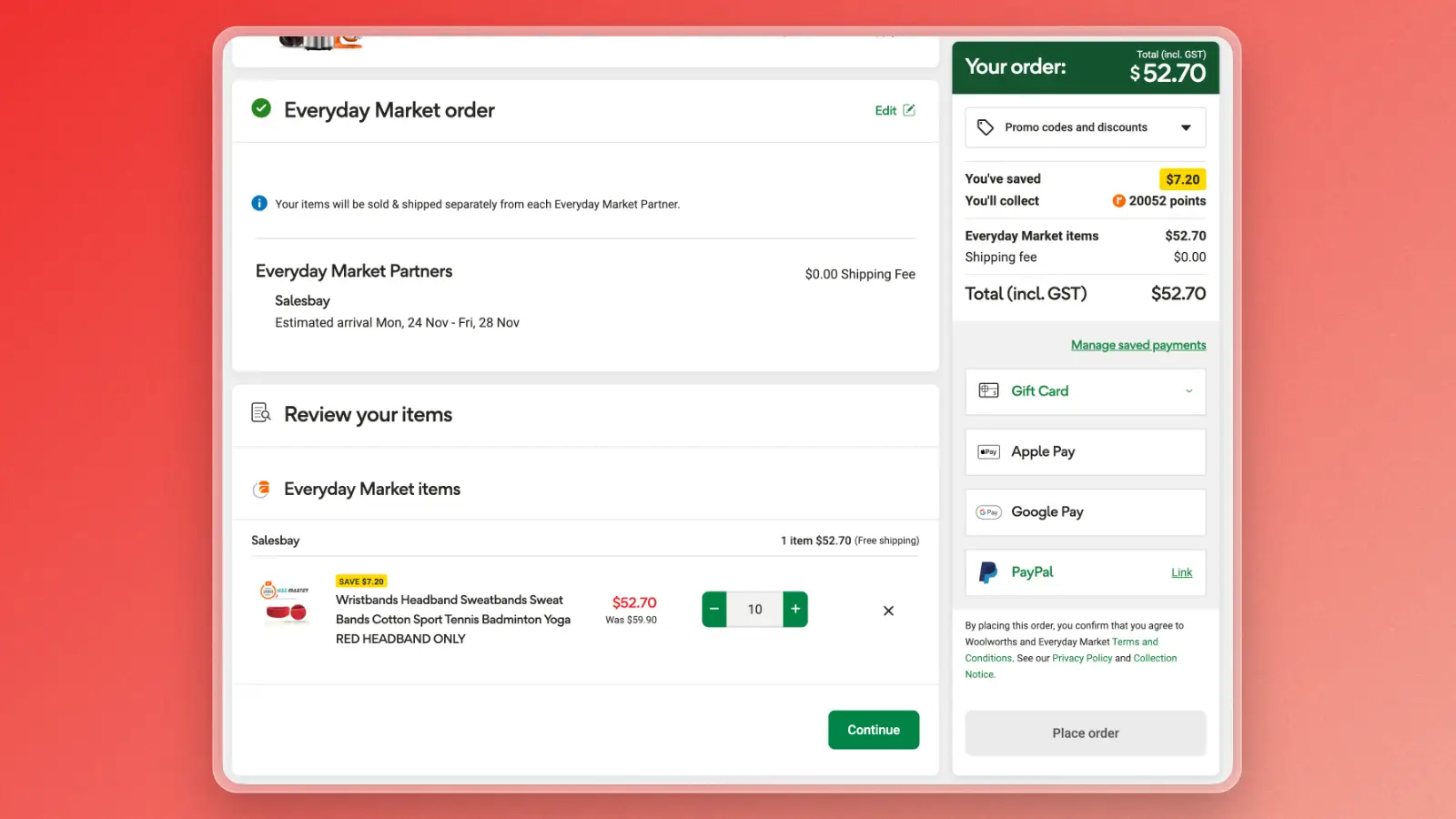Select Apple Pay payment method
This screenshot has height=819, width=1456.
(x=1086, y=452)
